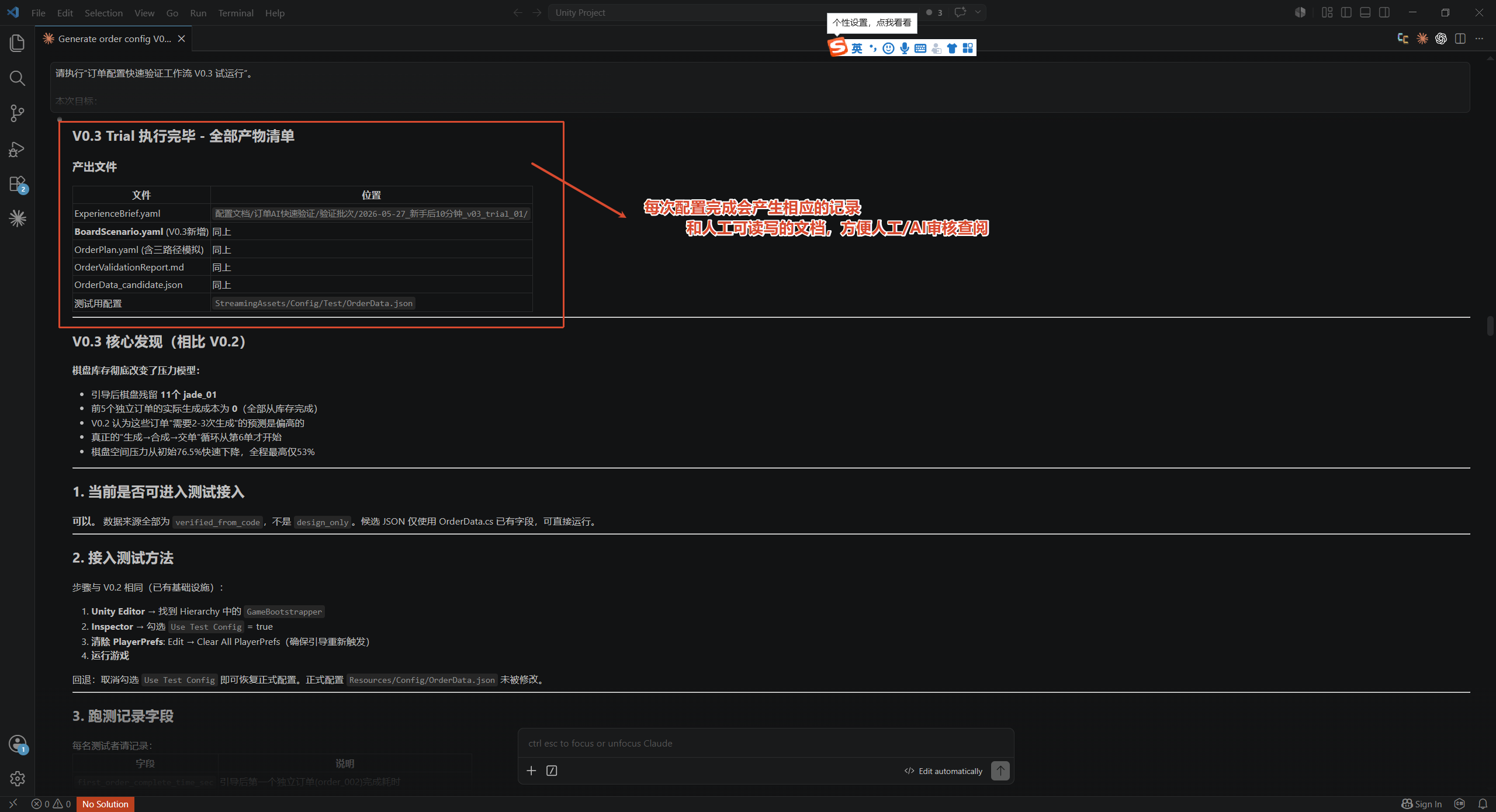Toggle the primary side bar visibility
Image resolution: width=1496 pixels, height=812 pixels.
(x=1346, y=12)
